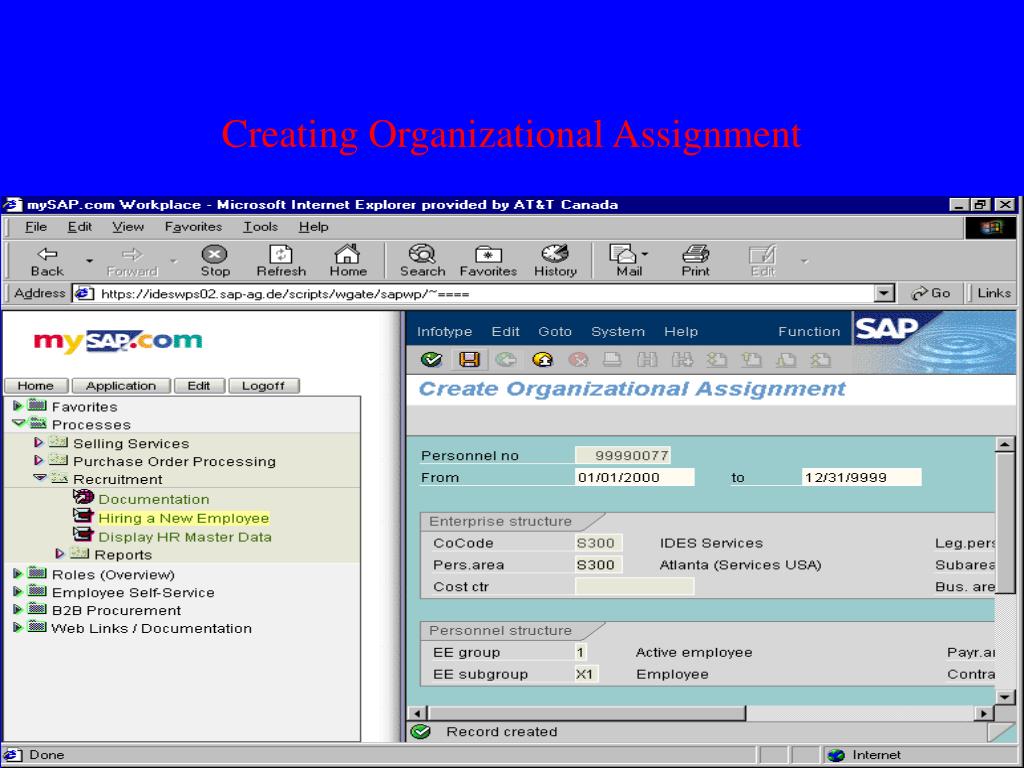Click the SAP yellow Exit arrow icon
The height and width of the screenshot is (768, 1024).
[543, 359]
